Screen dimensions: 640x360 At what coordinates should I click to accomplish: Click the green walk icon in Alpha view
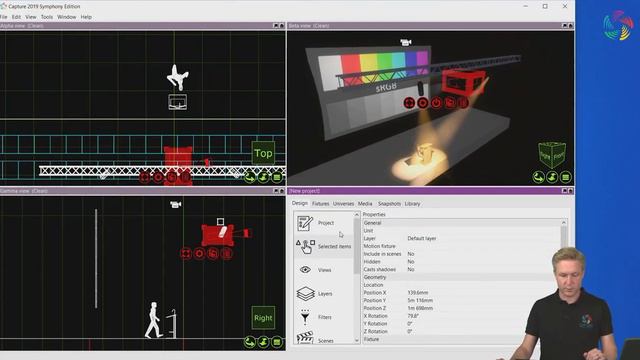coord(263,178)
